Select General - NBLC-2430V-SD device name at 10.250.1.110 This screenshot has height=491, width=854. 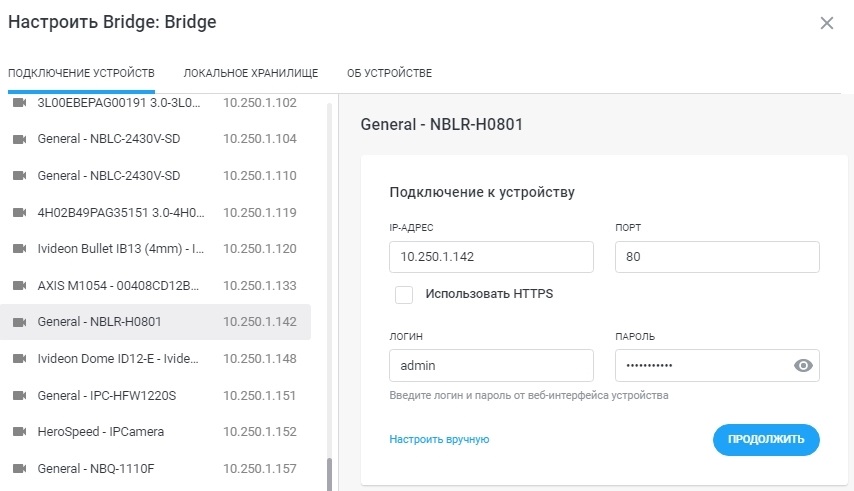click(108, 176)
